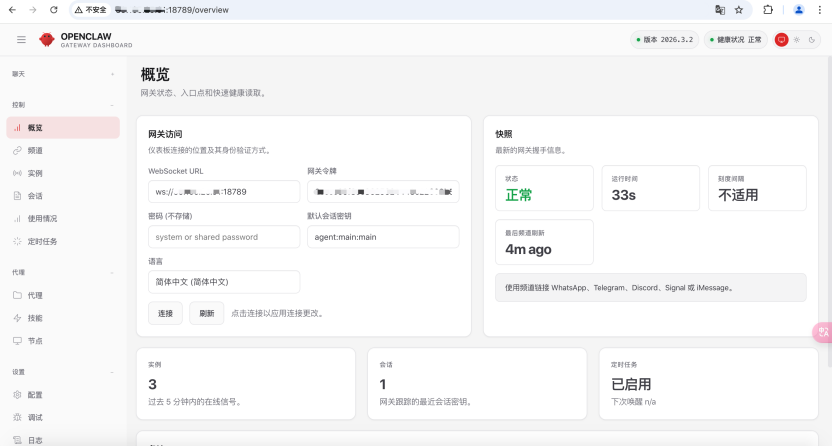
Task: Focus the WebSocket URL field
Action: click(x=224, y=191)
